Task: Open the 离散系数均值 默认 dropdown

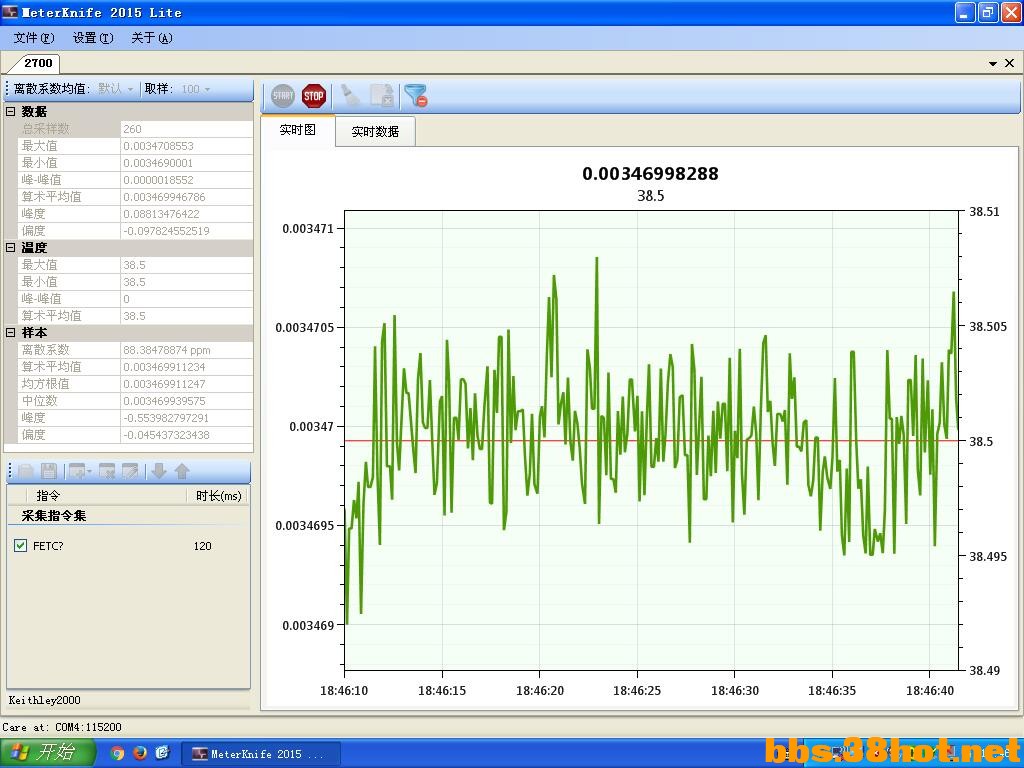Action: 116,89
